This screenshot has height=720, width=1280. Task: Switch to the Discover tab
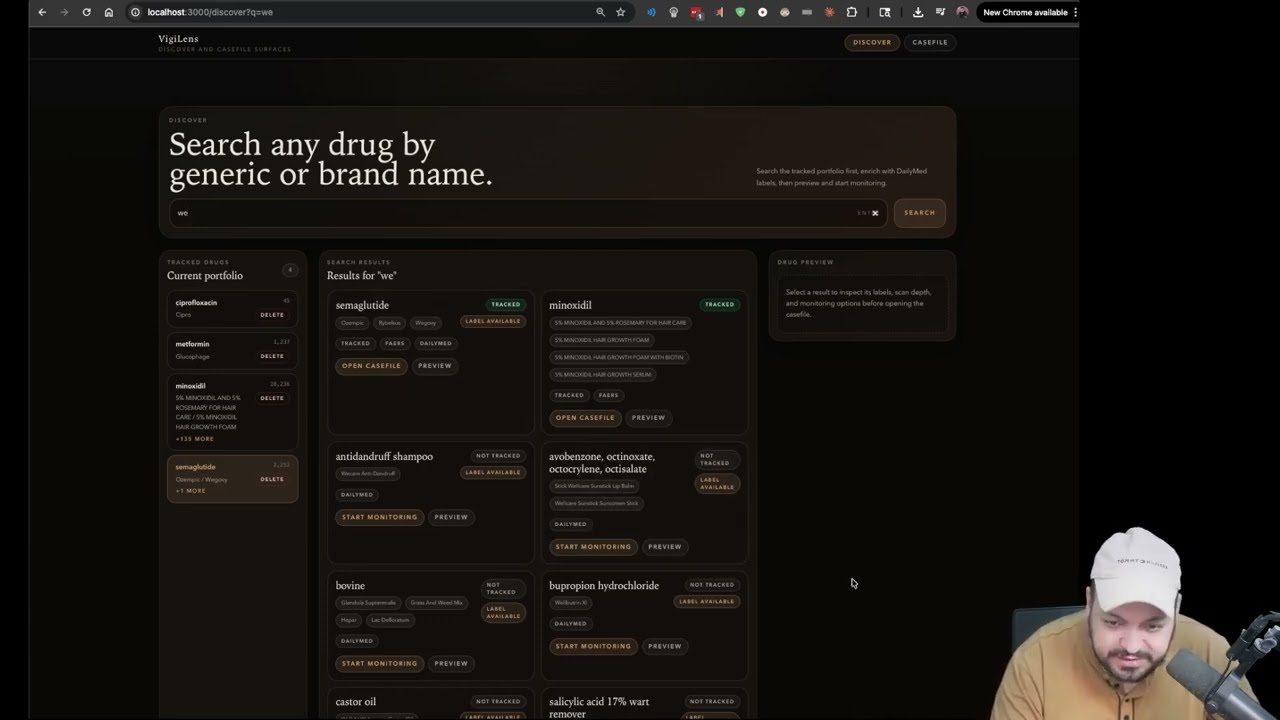point(872,42)
